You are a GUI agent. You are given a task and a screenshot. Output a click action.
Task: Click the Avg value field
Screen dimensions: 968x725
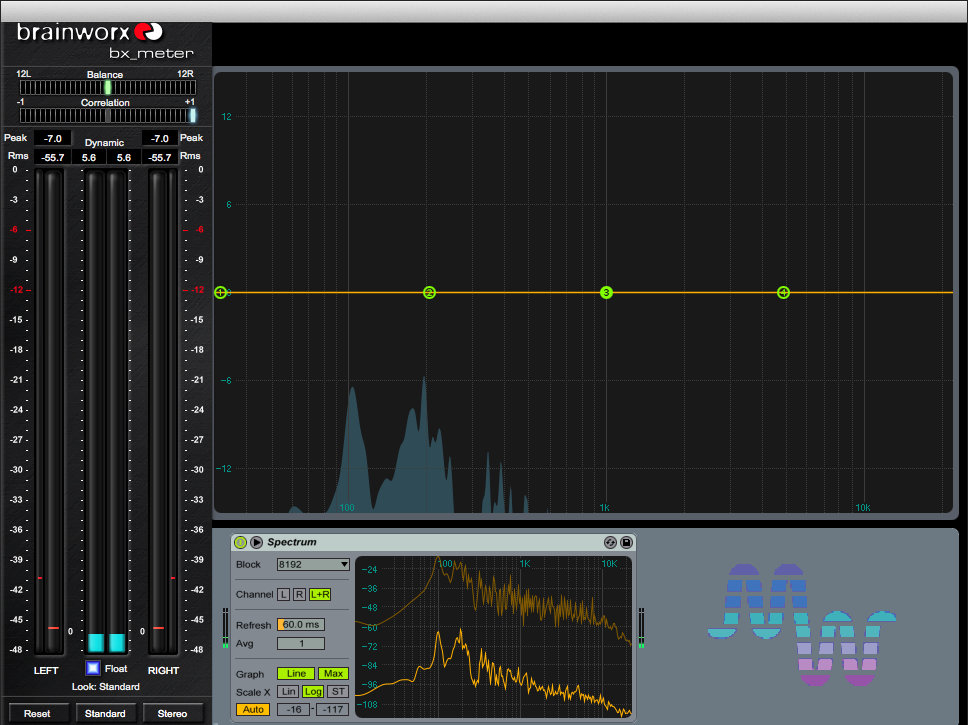301,643
